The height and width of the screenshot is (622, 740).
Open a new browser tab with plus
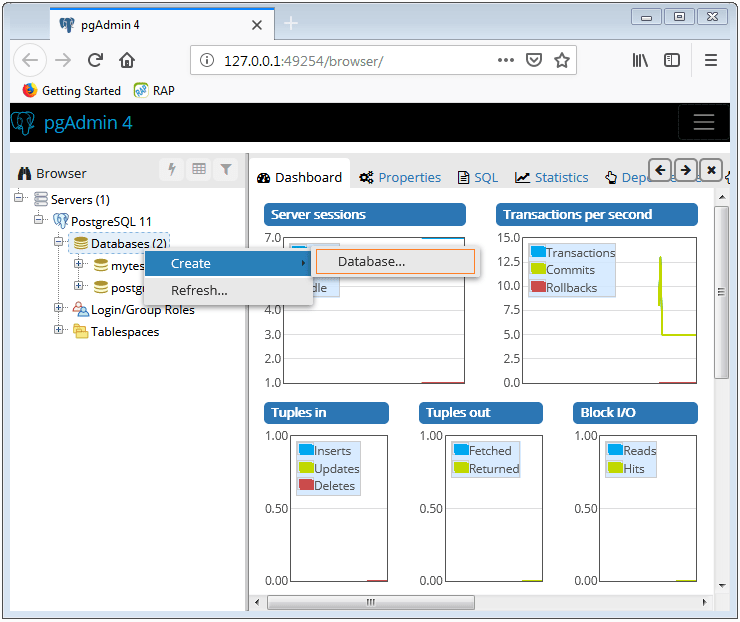(291, 23)
